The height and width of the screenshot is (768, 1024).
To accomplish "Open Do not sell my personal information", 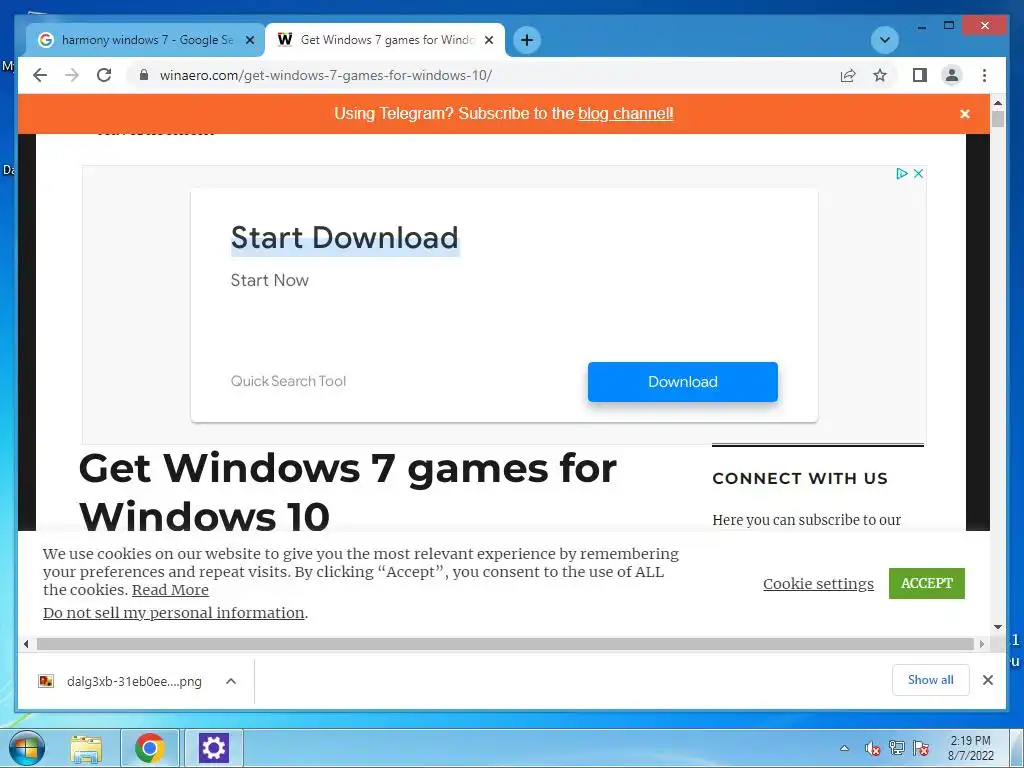I will pyautogui.click(x=174, y=613).
